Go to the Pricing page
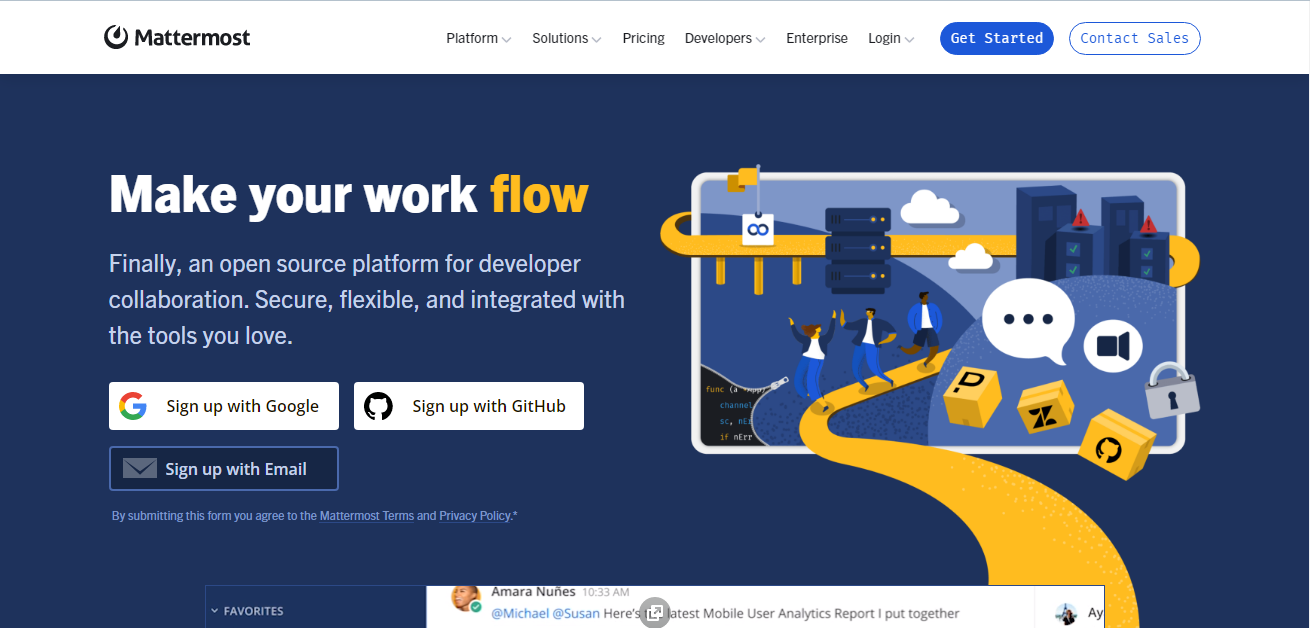This screenshot has width=1310, height=628. coord(643,38)
